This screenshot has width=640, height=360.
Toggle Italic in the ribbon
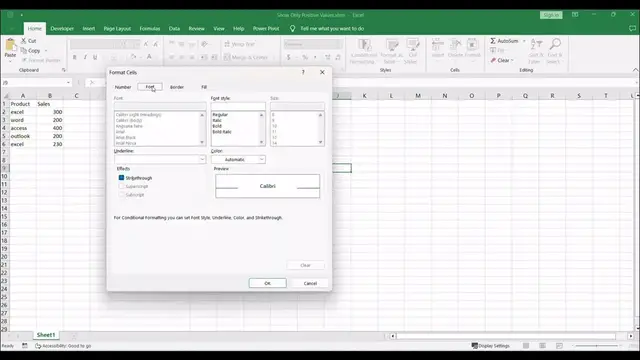tap(85, 58)
